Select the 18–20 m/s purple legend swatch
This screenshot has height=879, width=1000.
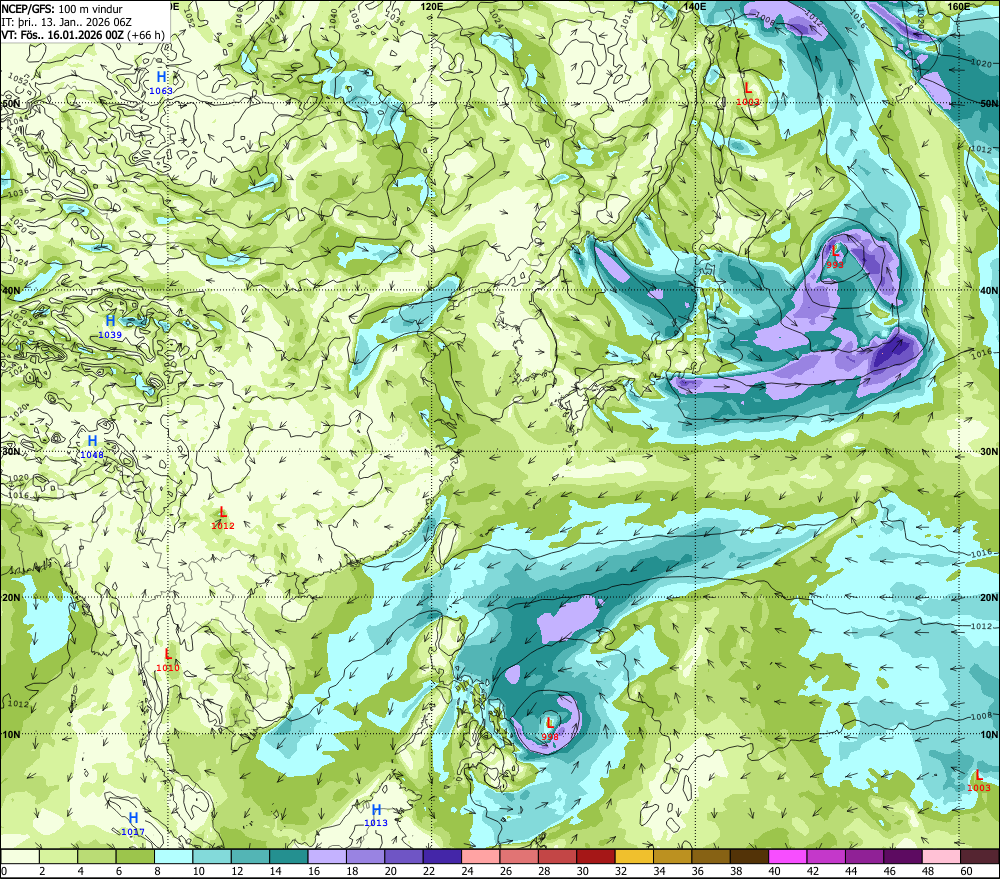tap(365, 856)
